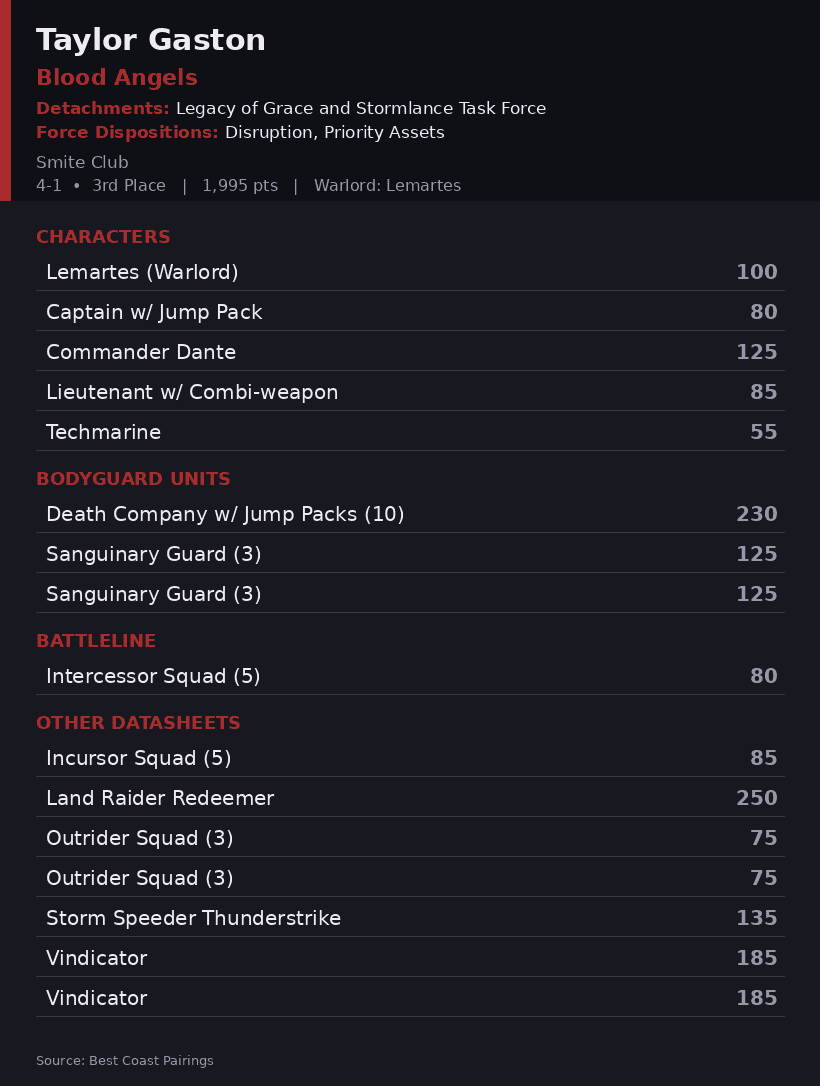The width and height of the screenshot is (820, 1086).
Task: Select the Blood Angels faction heading
Action: [x=117, y=78]
